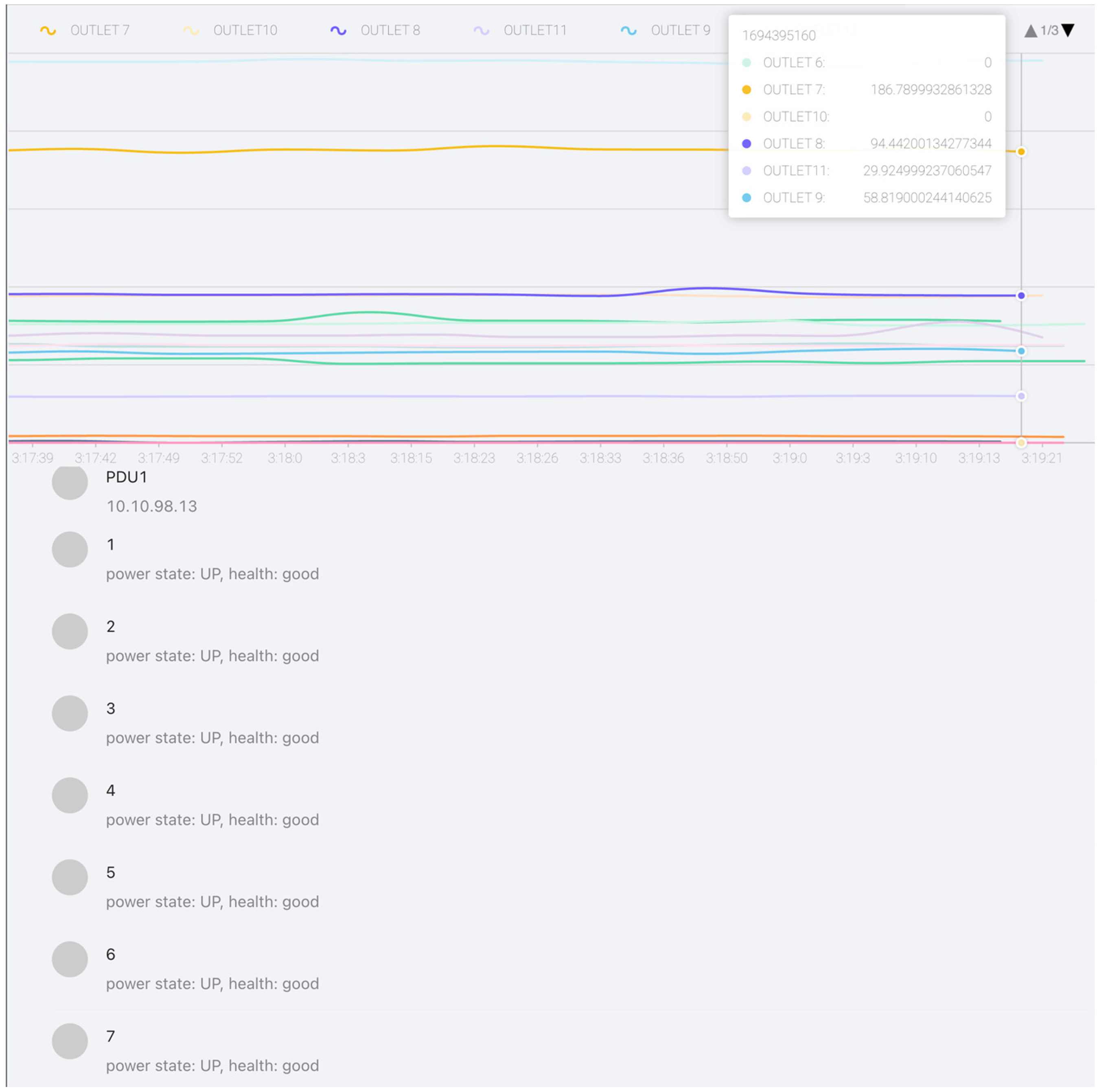Click avatar circle for outlet 7

click(x=70, y=1041)
